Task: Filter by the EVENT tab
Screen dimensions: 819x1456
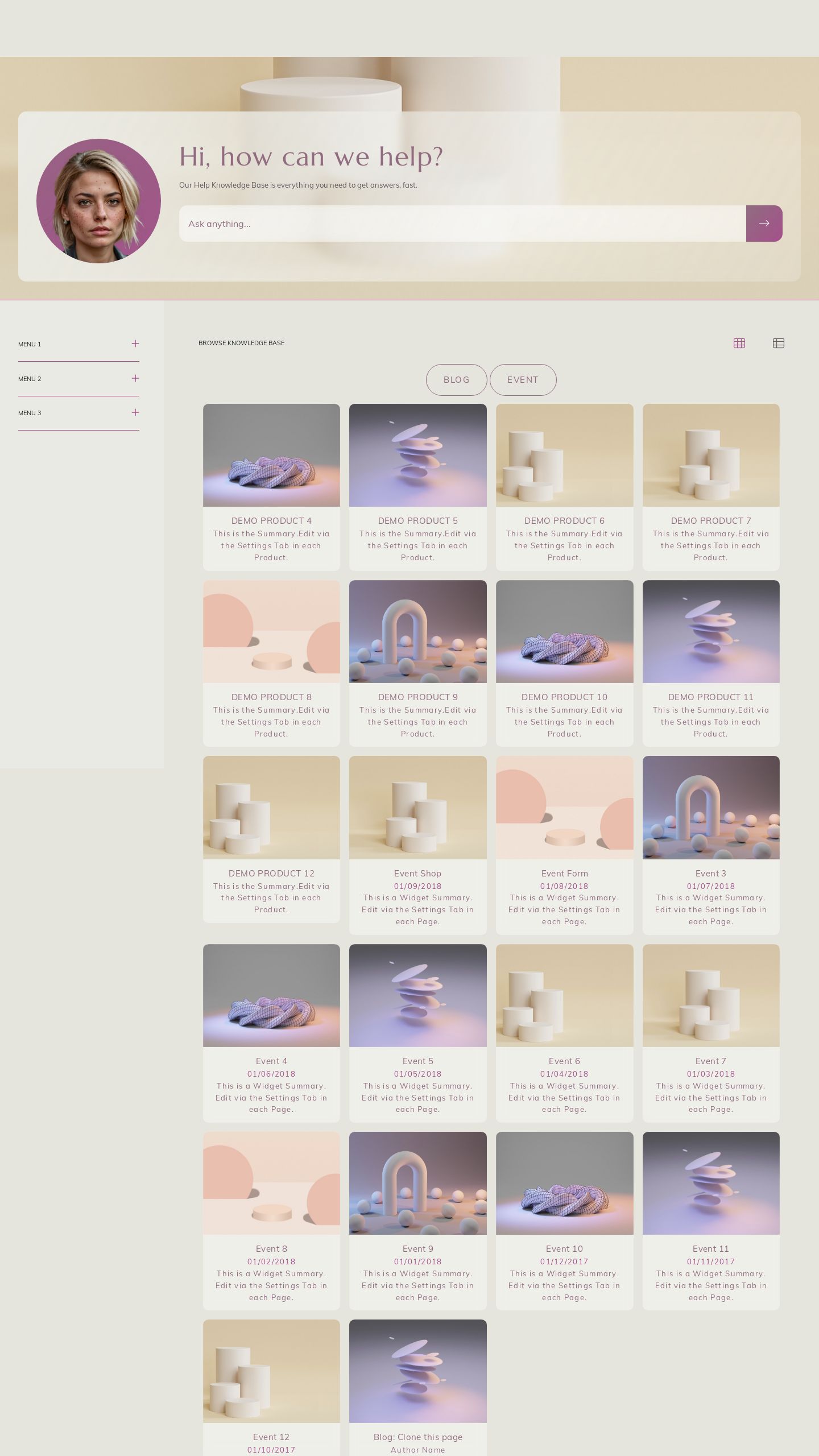Action: click(522, 380)
